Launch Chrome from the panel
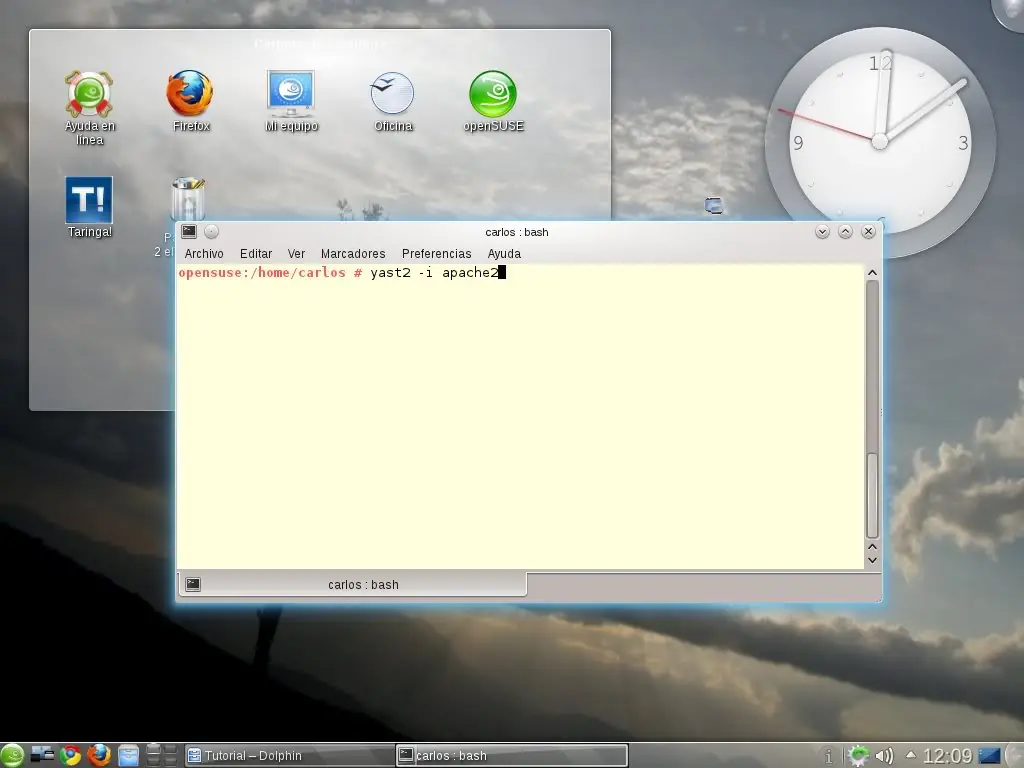The width and height of the screenshot is (1024, 768). (71, 756)
